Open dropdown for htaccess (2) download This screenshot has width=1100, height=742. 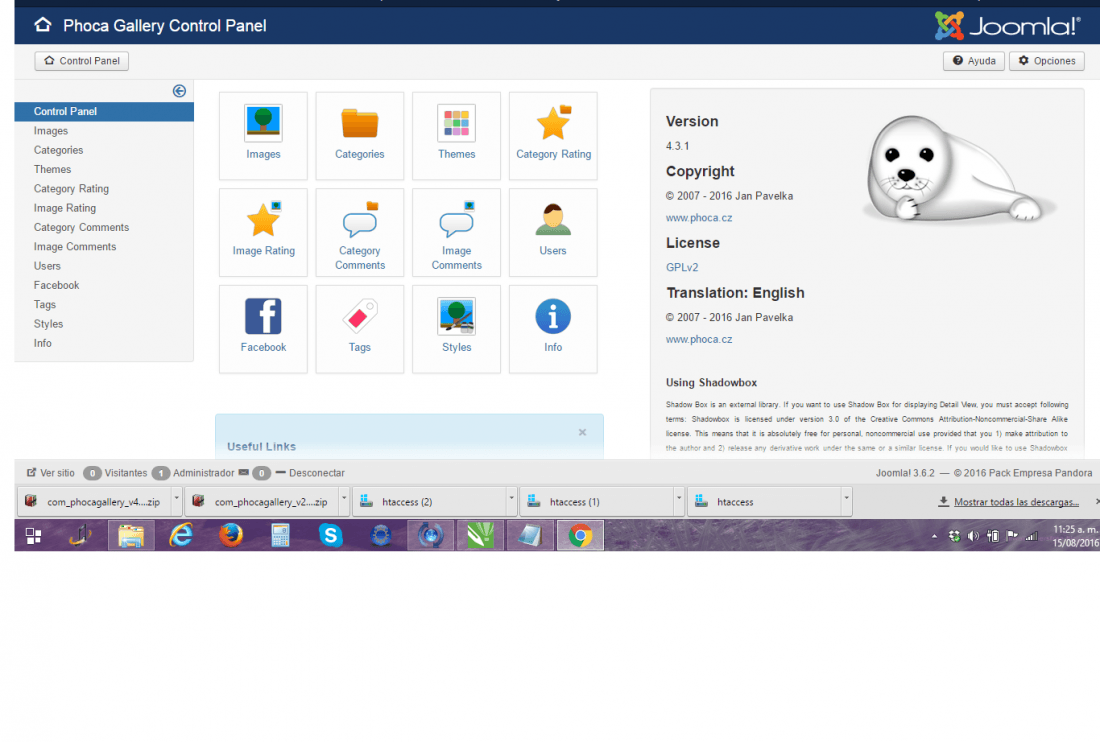point(511,501)
